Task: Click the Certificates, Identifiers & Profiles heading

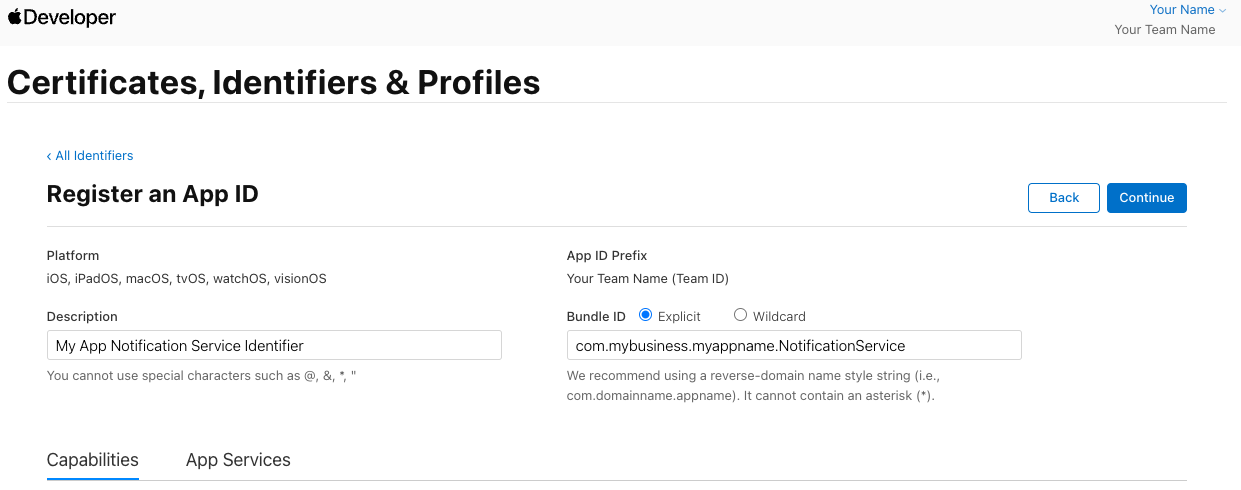Action: pos(273,82)
